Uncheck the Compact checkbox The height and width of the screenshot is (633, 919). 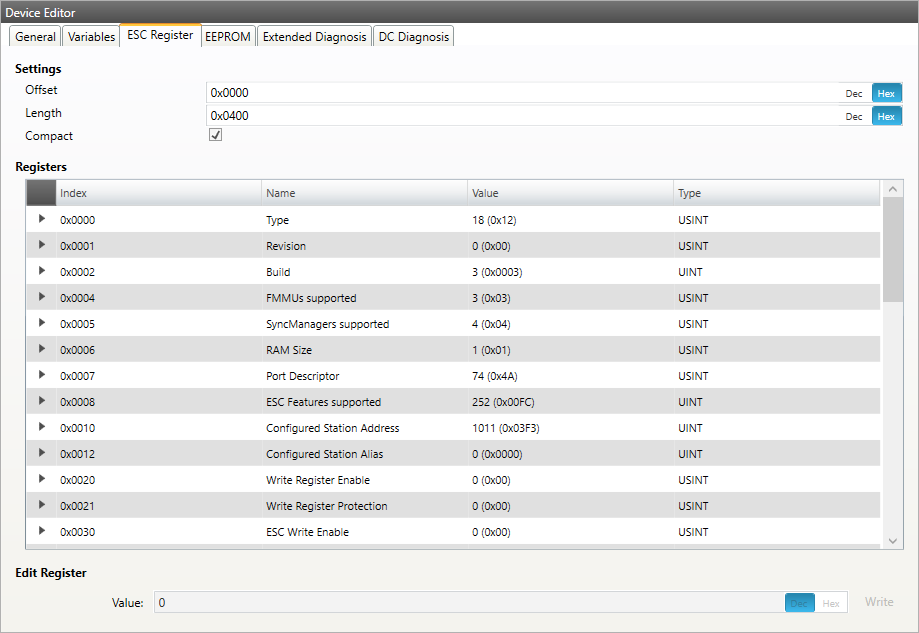[x=215, y=135]
